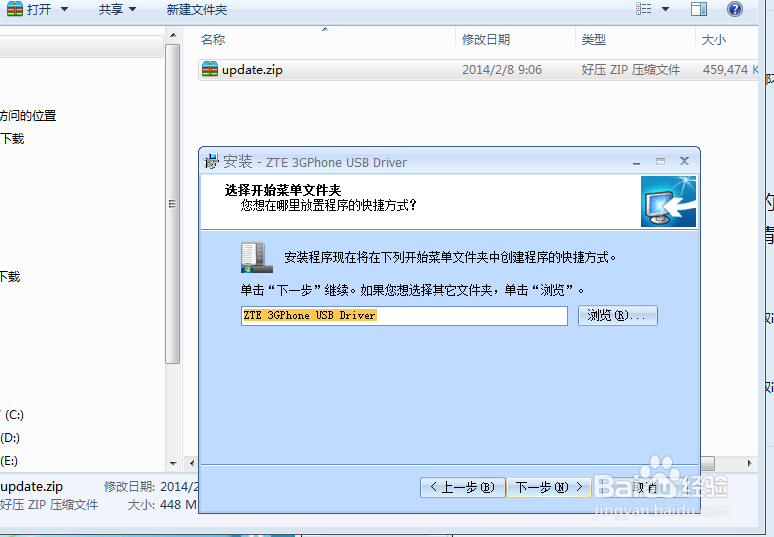Click the wizard computer image in installer header
The image size is (774, 537).
(668, 202)
